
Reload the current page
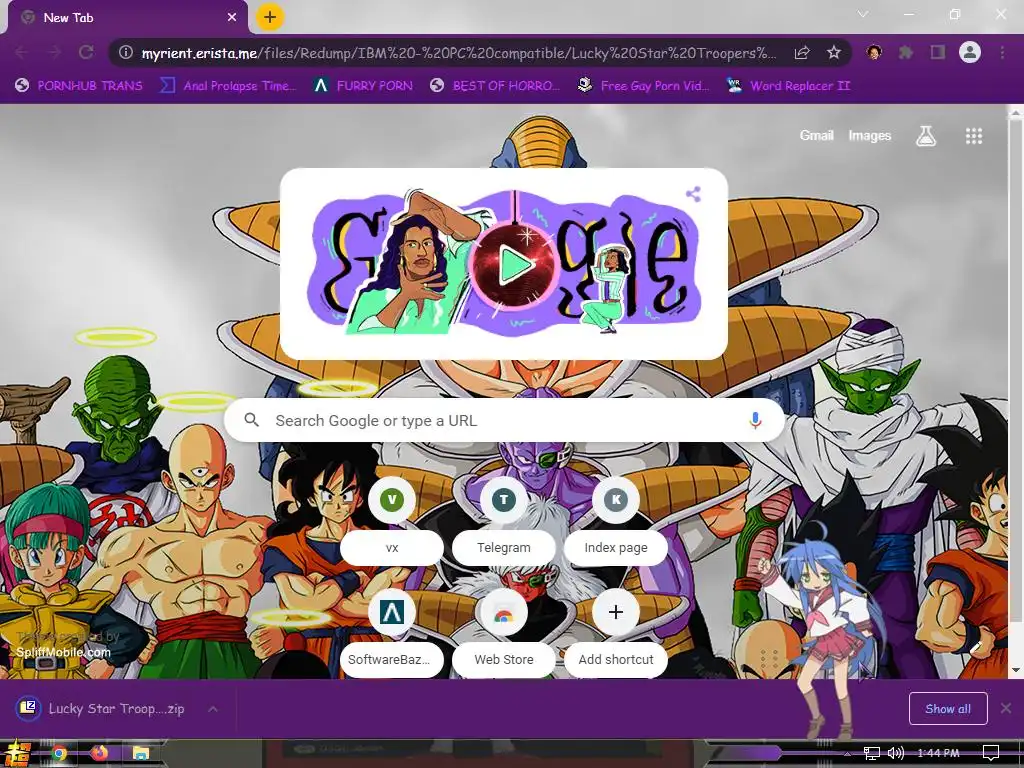(x=86, y=52)
